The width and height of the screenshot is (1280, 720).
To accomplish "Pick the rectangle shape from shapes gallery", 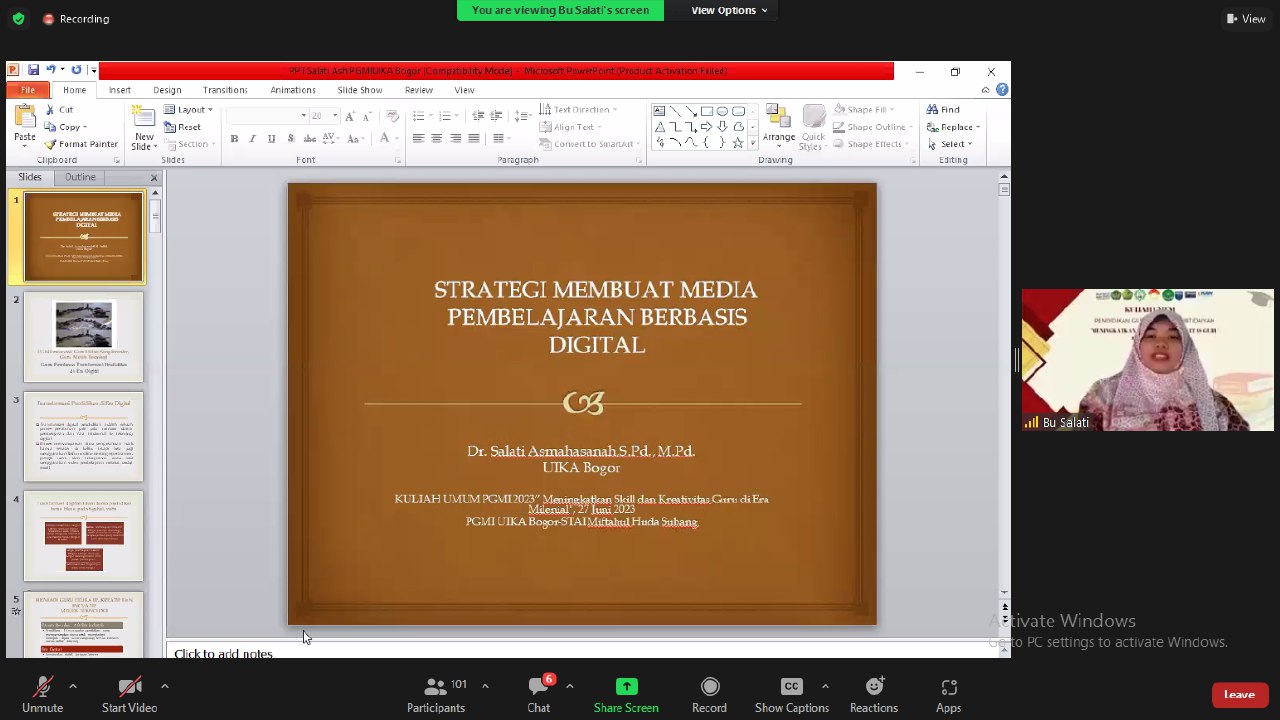I will click(x=706, y=111).
